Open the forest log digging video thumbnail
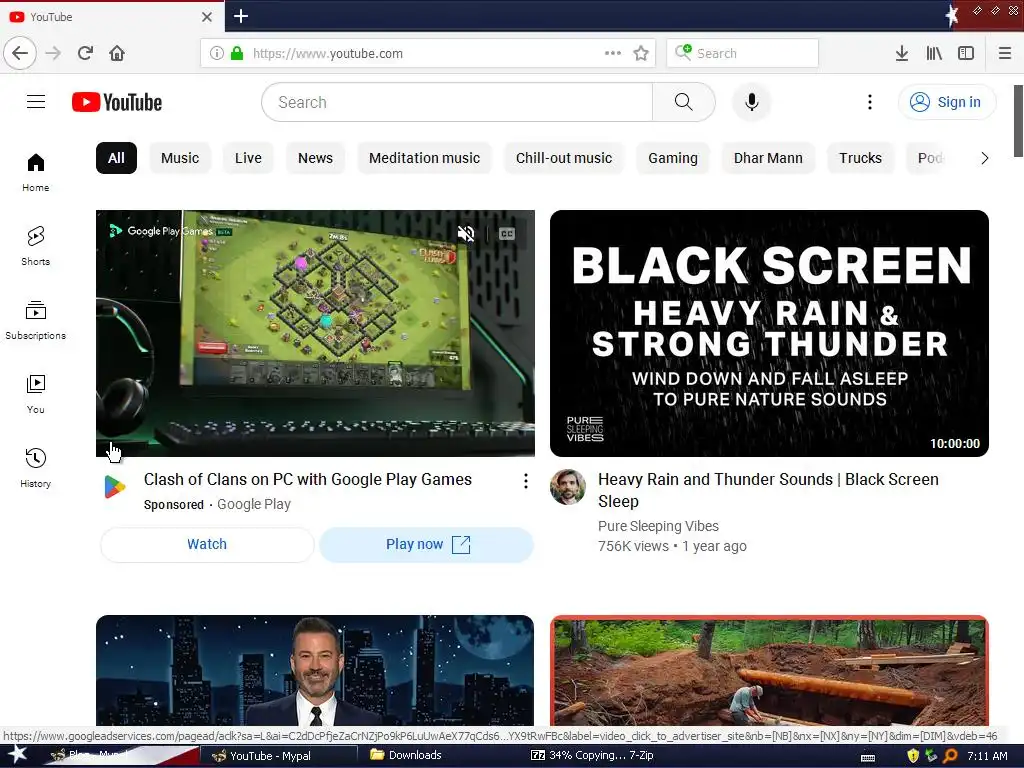Viewport: 1024px width, 768px height. pyautogui.click(x=769, y=671)
